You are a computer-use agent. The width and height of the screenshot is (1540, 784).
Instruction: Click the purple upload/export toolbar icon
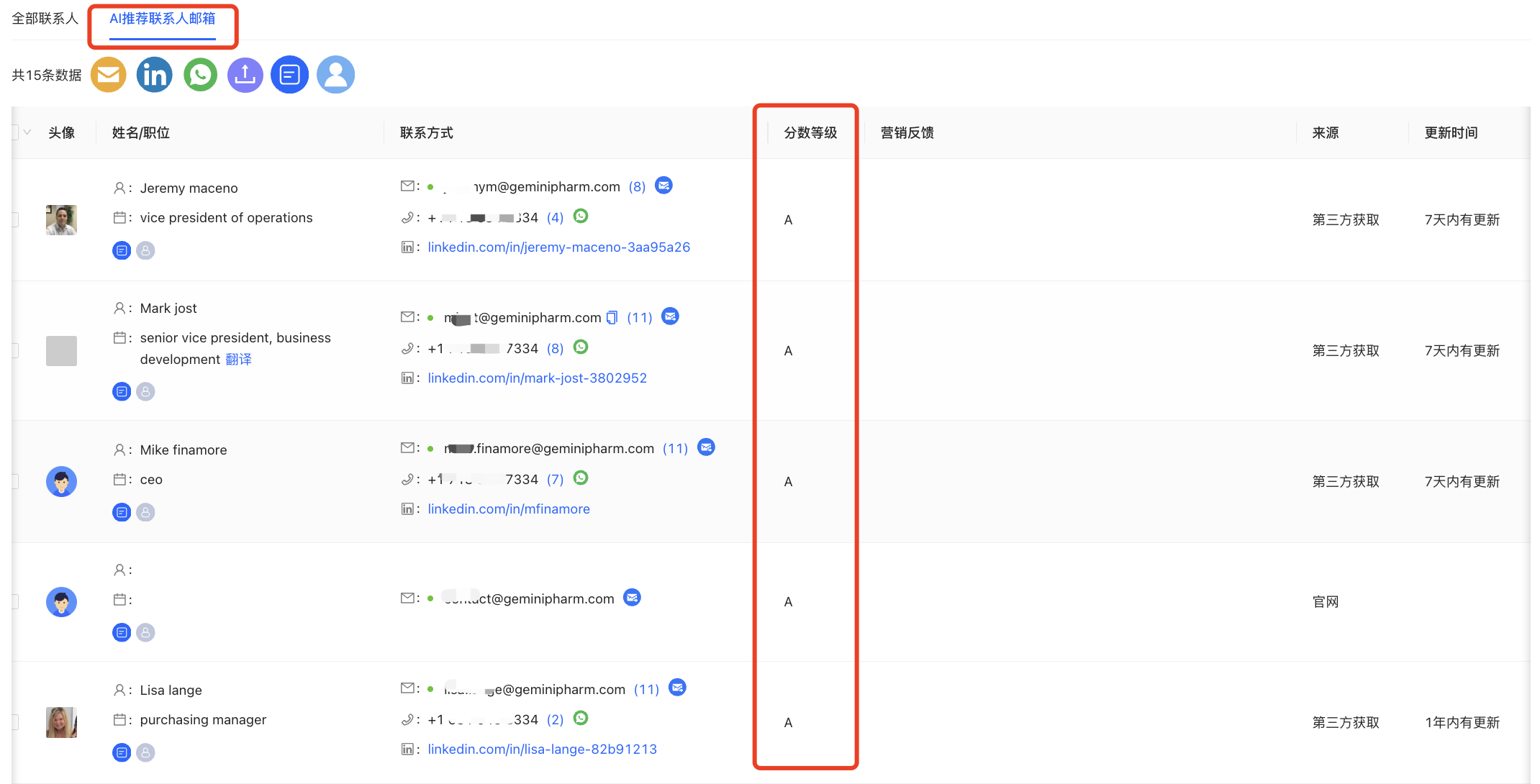pyautogui.click(x=245, y=75)
